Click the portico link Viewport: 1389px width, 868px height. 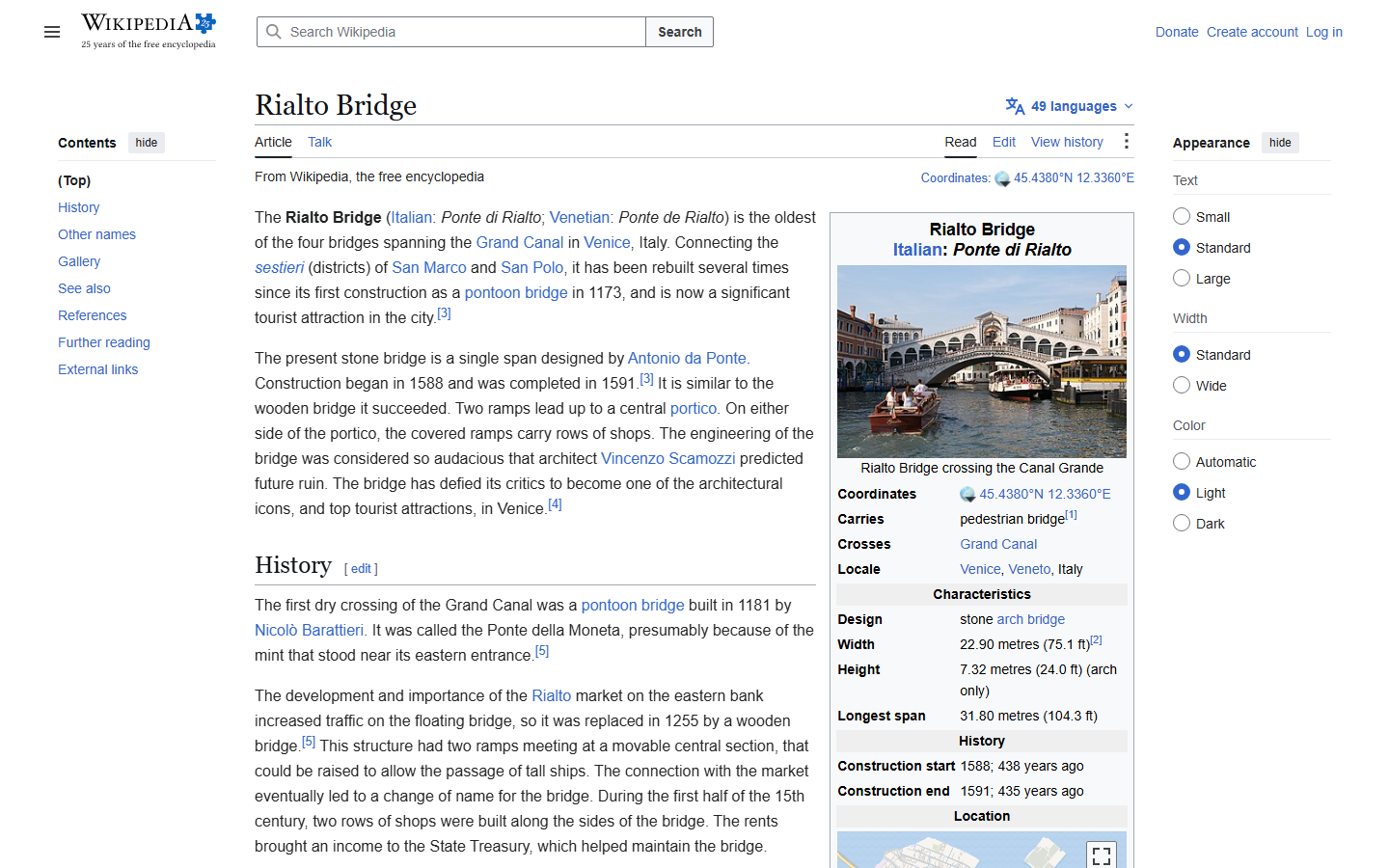coord(694,408)
